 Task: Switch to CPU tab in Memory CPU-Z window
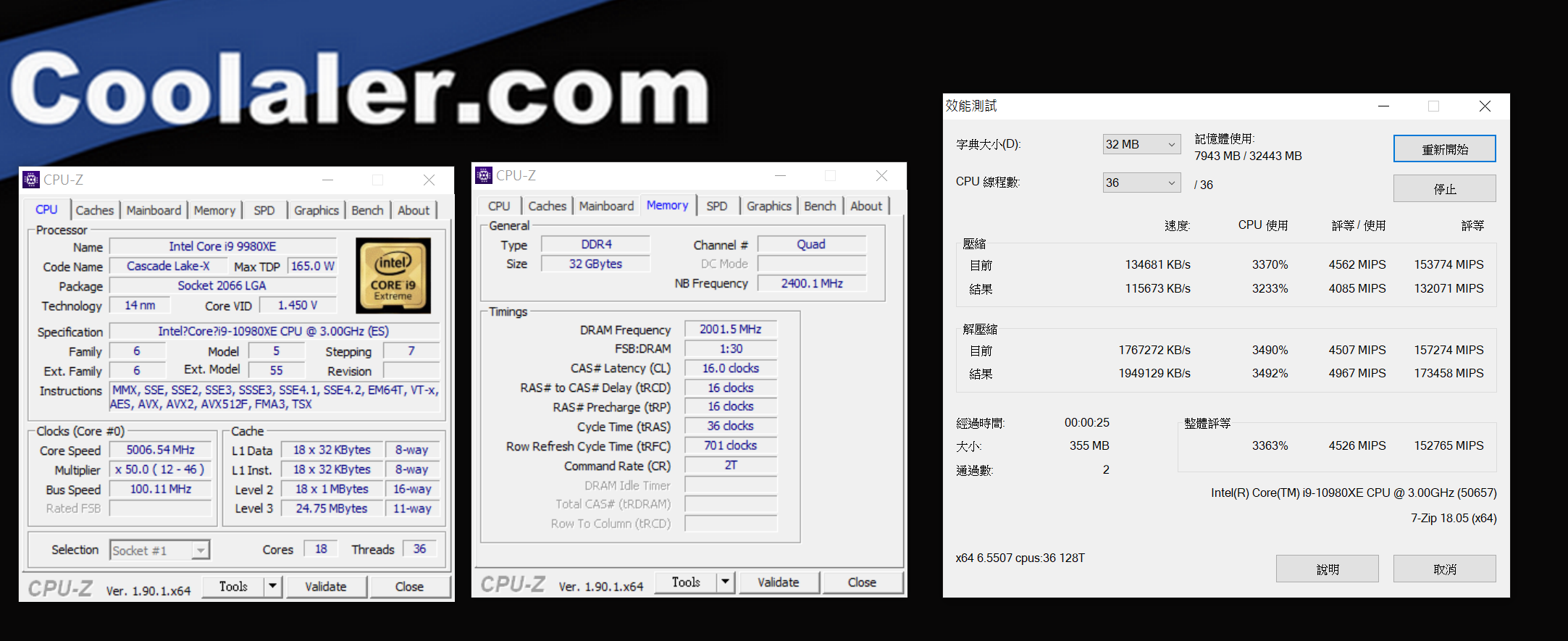click(x=499, y=206)
